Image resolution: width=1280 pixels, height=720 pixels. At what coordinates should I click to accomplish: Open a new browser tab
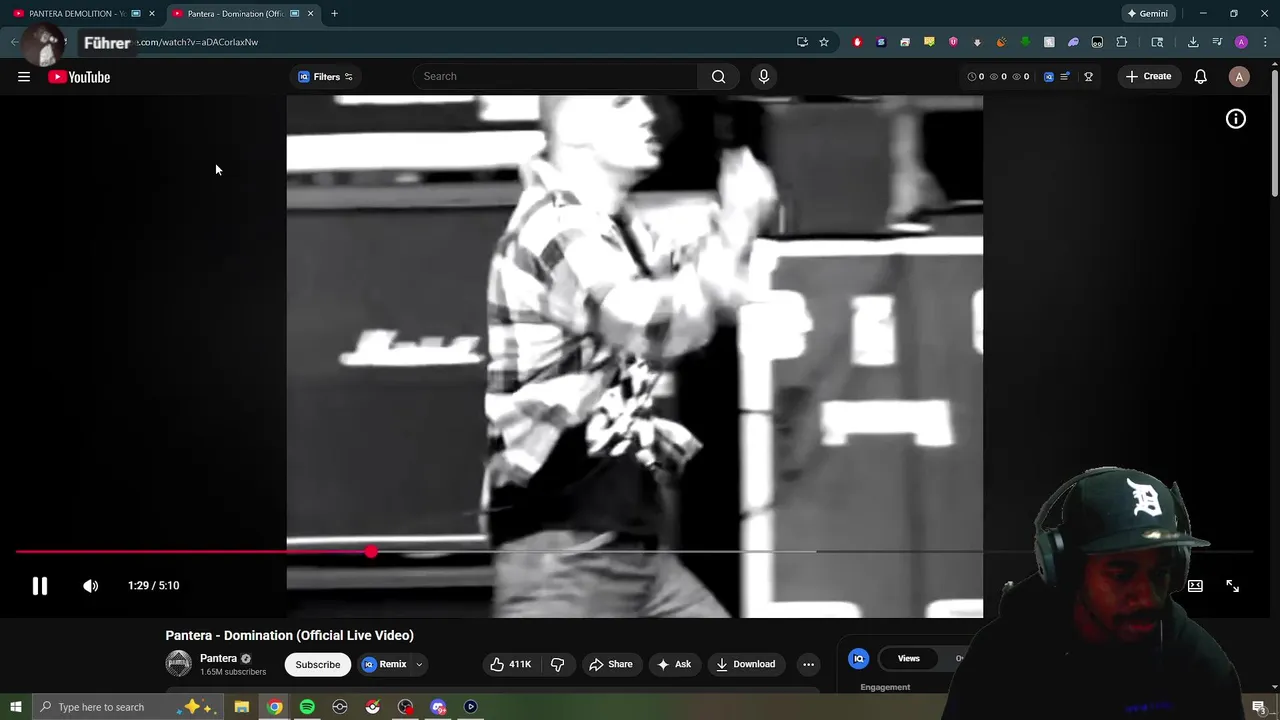334,14
